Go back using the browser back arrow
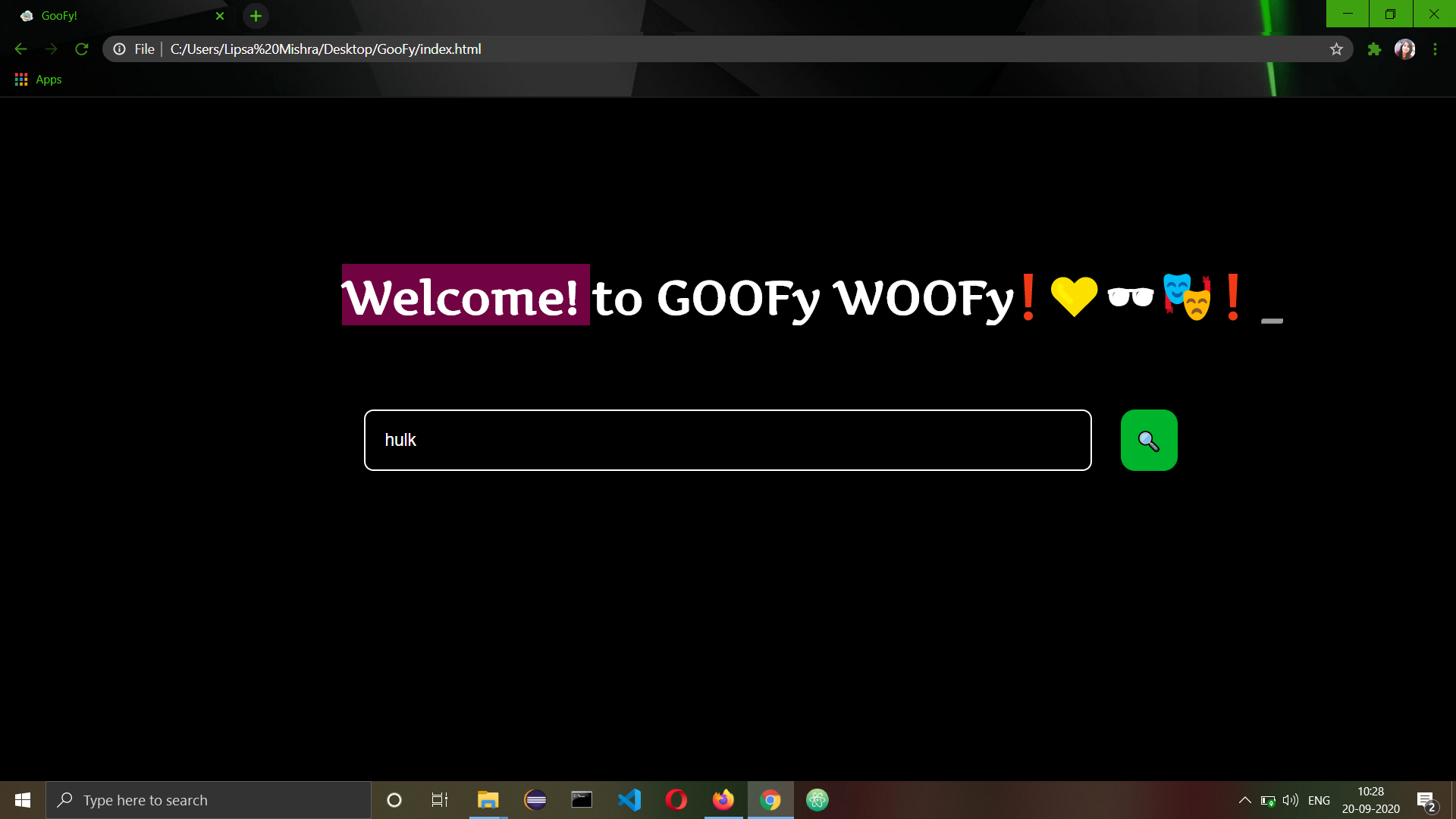This screenshot has height=819, width=1456. tap(20, 49)
